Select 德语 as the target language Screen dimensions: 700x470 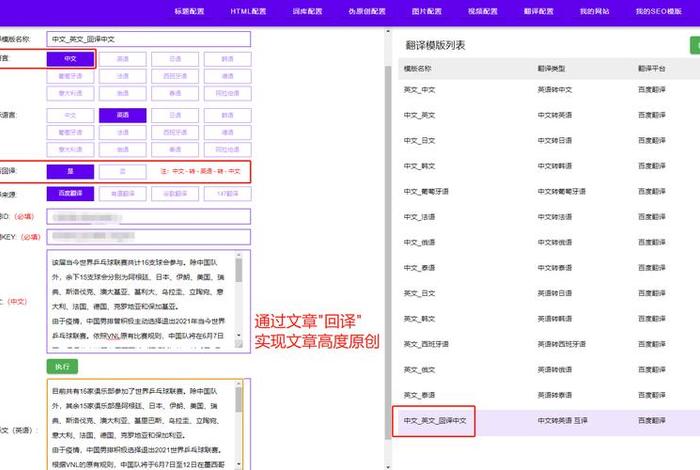click(228, 132)
